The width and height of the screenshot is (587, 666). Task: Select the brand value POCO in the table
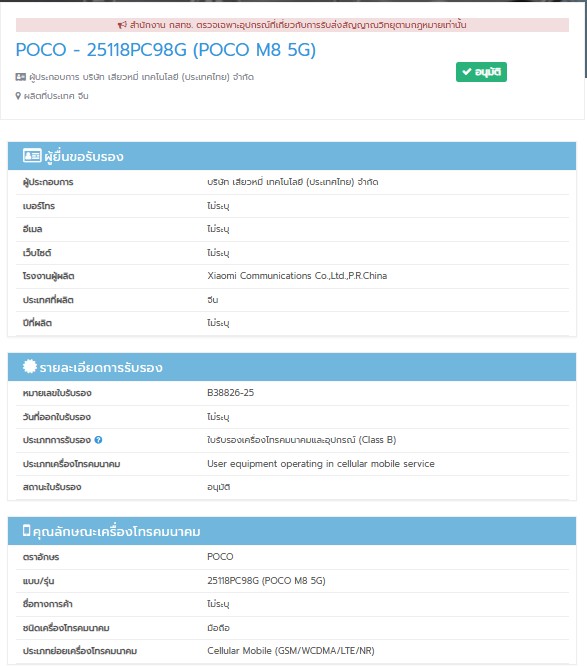pos(220,557)
